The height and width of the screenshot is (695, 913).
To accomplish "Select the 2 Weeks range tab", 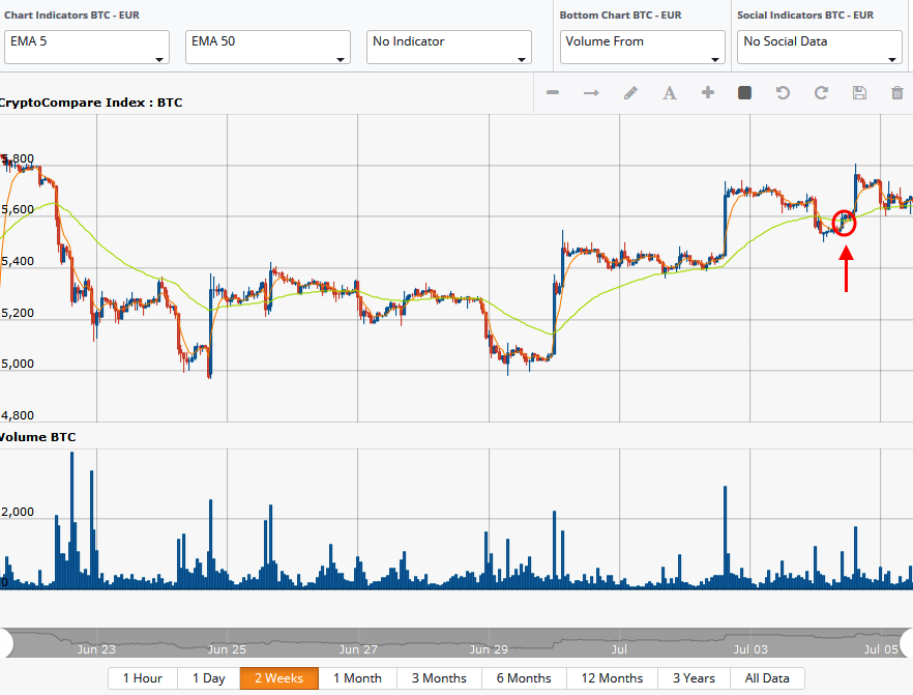I will pyautogui.click(x=279, y=678).
